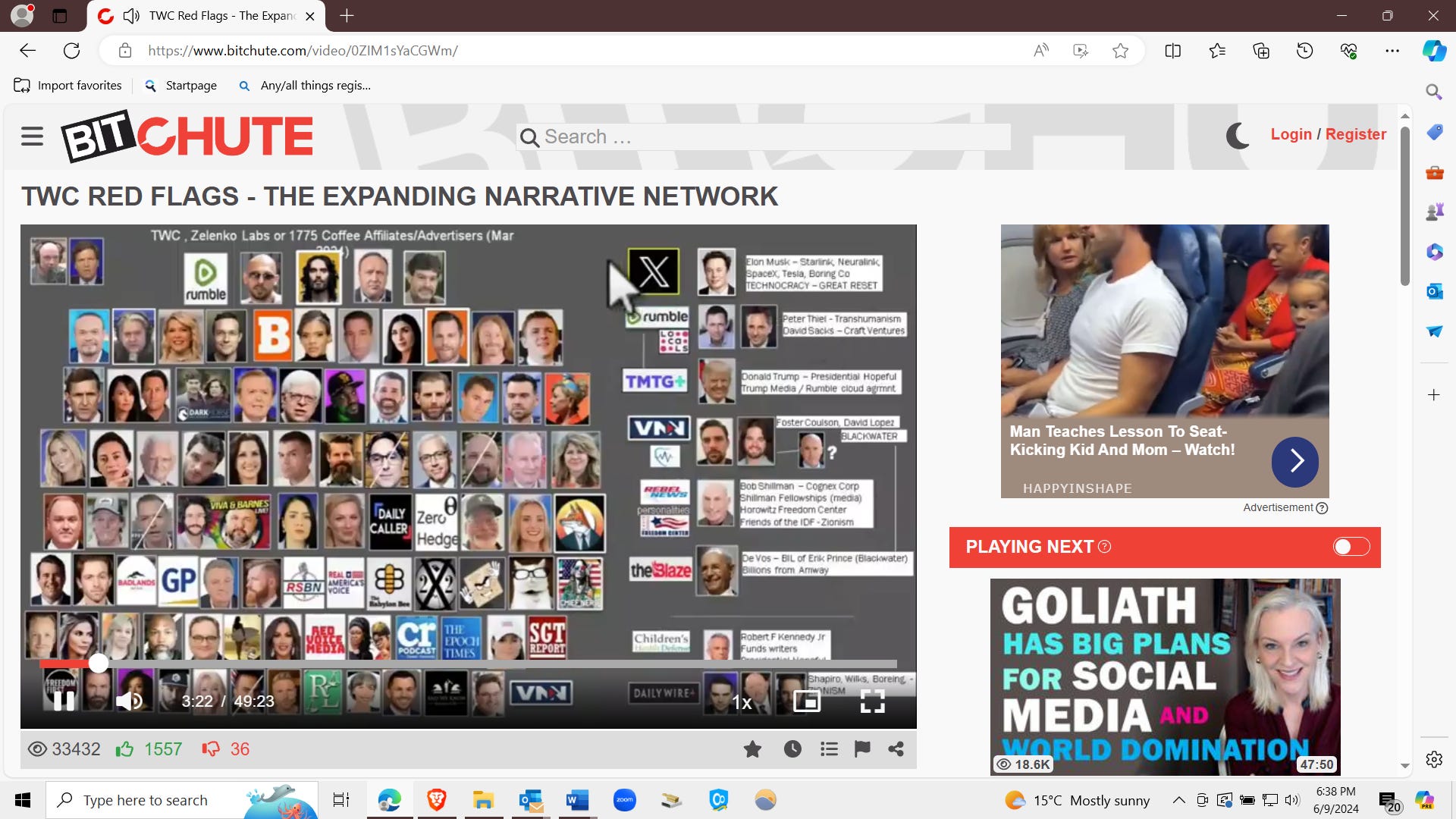Open Zoom from the taskbar
Screen dimensions: 1456x819
624,800
